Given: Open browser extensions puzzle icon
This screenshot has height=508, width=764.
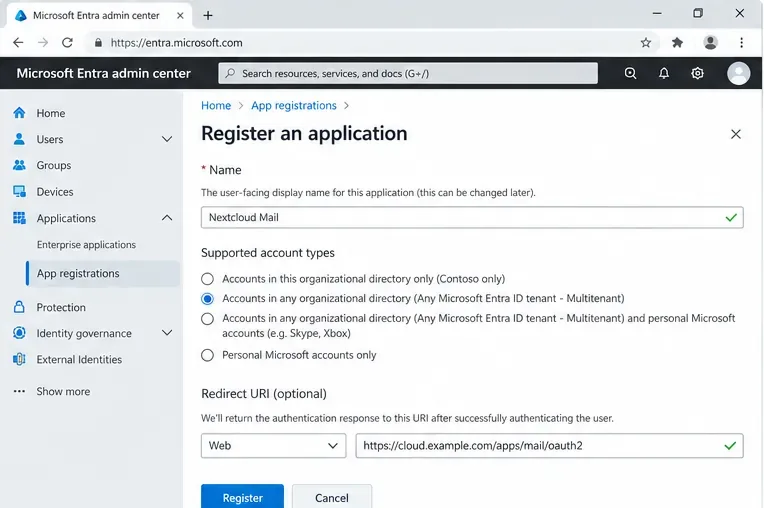Looking at the screenshot, I should (x=677, y=43).
